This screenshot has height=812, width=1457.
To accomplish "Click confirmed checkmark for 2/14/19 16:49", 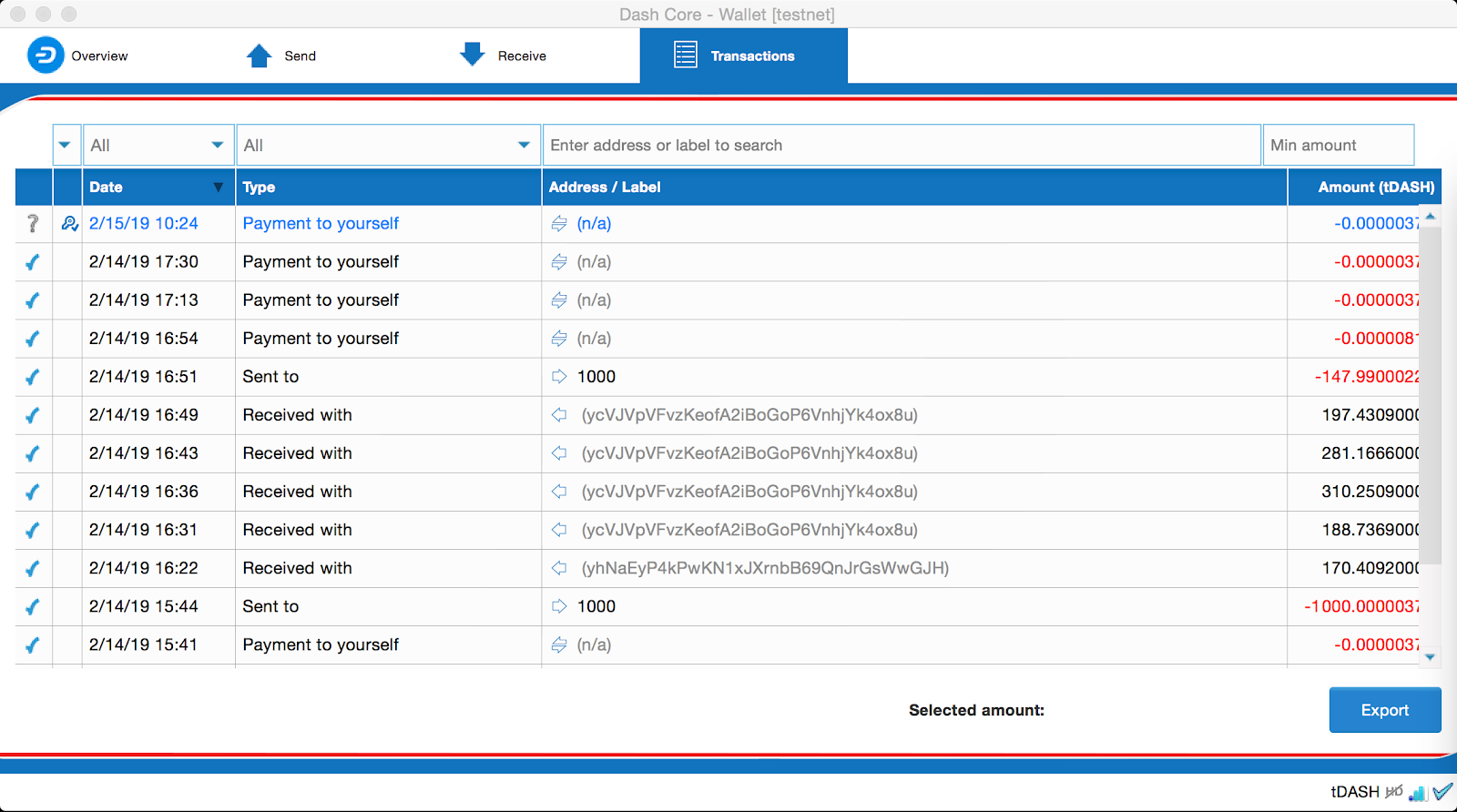I will [x=33, y=415].
